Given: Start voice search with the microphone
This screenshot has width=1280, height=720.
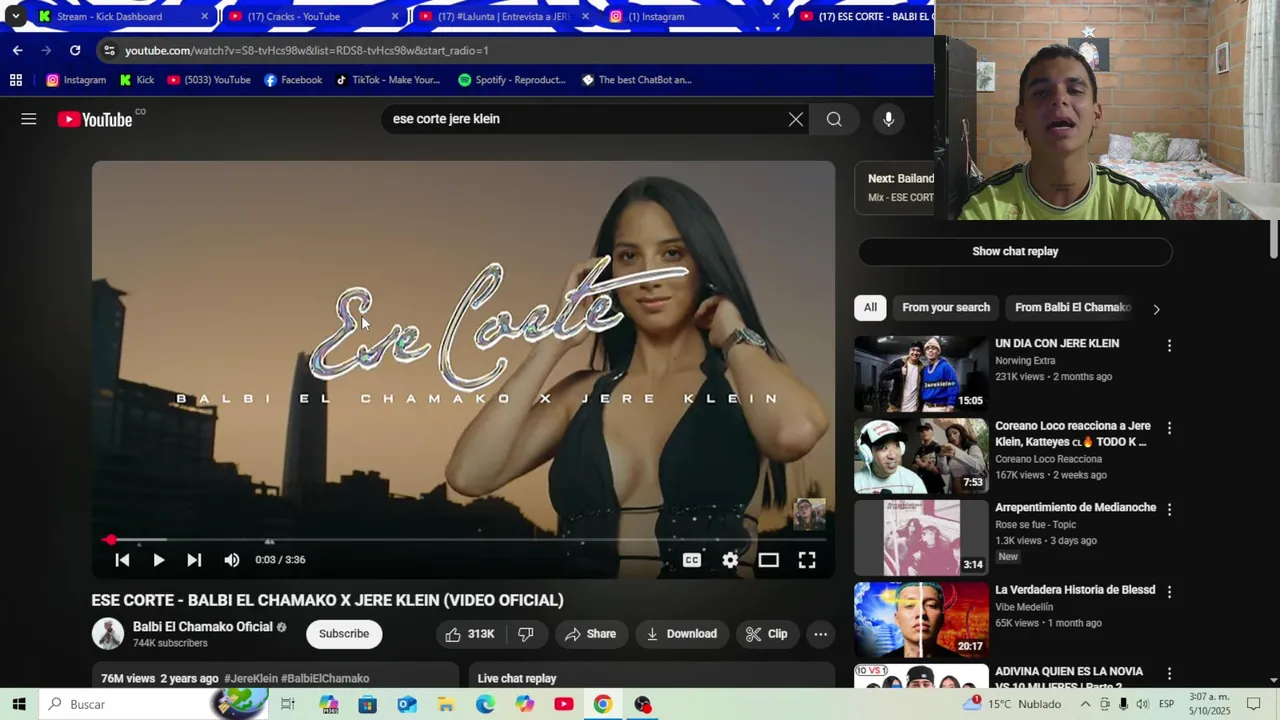Looking at the screenshot, I should point(888,119).
